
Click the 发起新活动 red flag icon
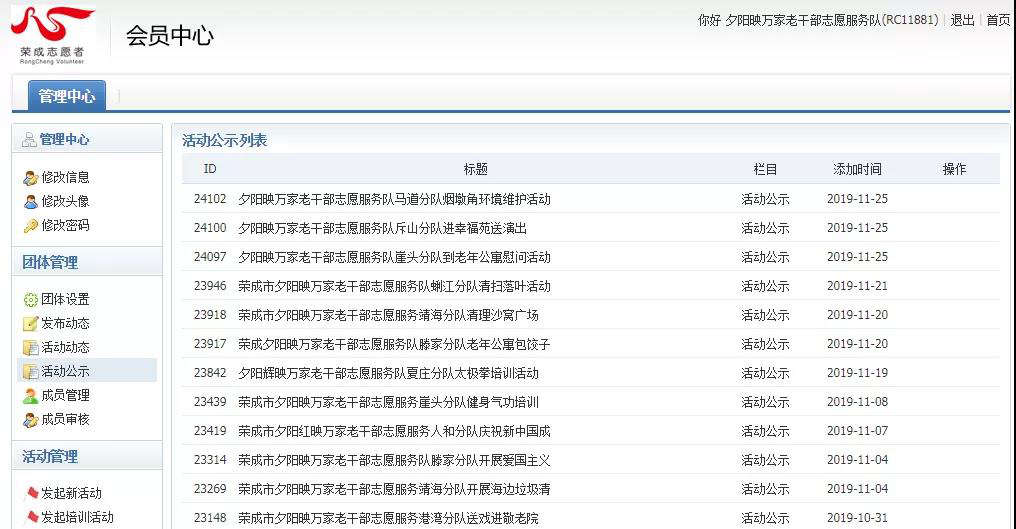click(30, 494)
